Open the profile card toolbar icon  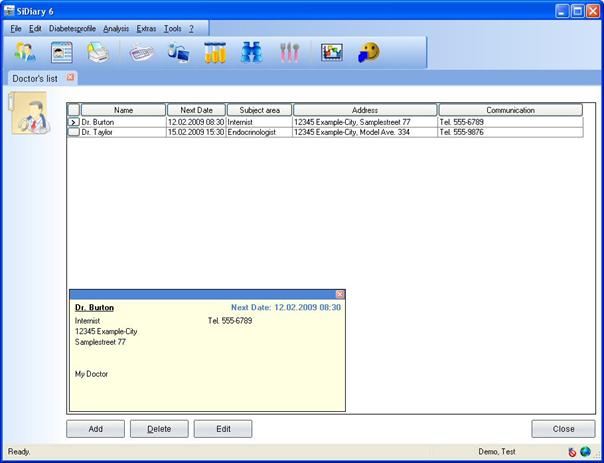pyautogui.click(x=62, y=53)
